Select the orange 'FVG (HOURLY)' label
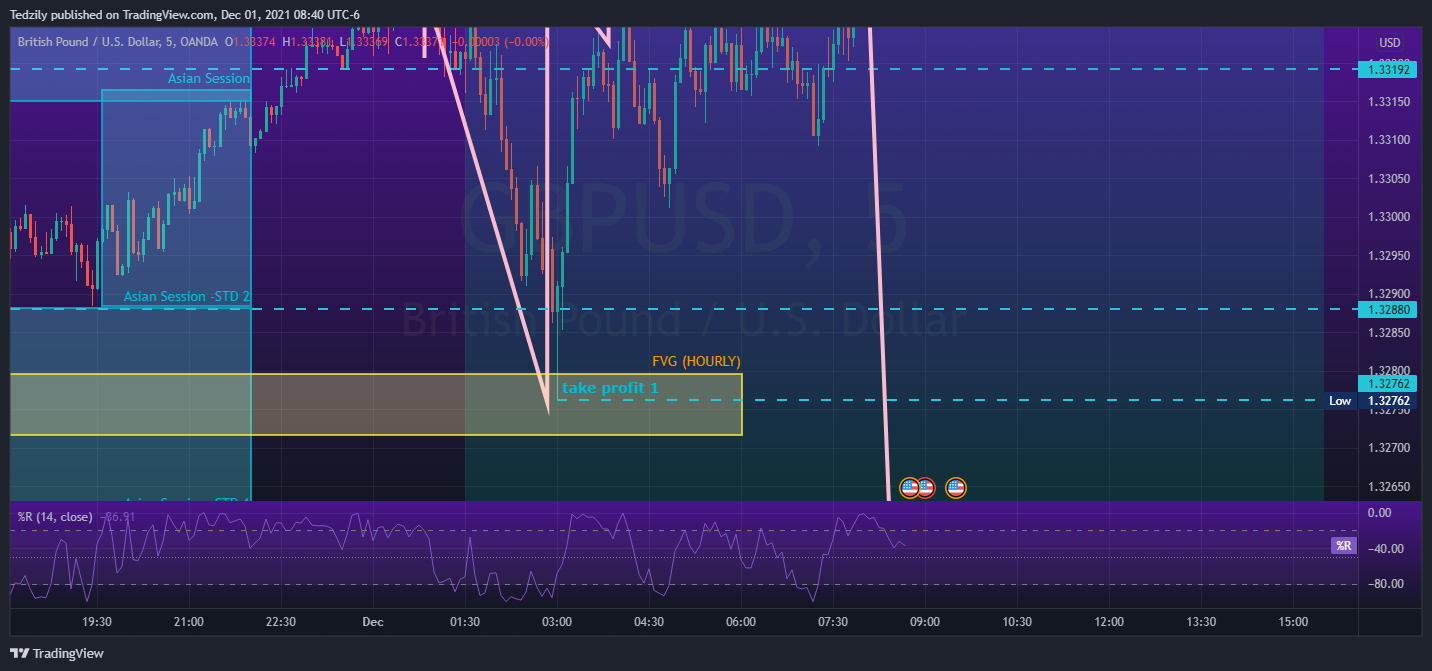This screenshot has height=671, width=1432. (x=696, y=361)
